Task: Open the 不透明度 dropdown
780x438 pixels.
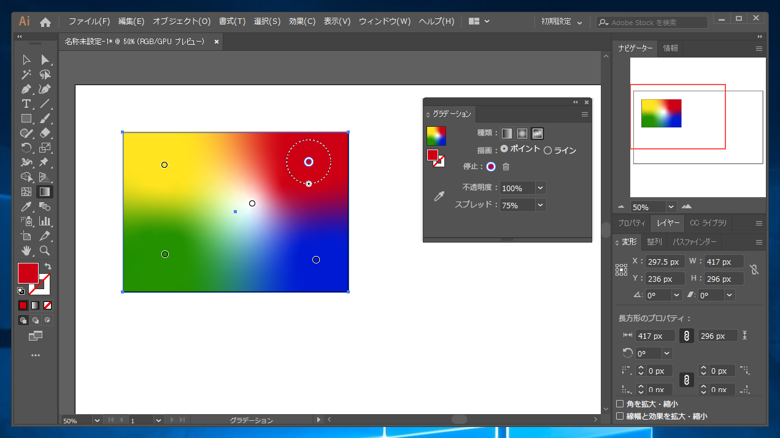Action: tap(540, 188)
